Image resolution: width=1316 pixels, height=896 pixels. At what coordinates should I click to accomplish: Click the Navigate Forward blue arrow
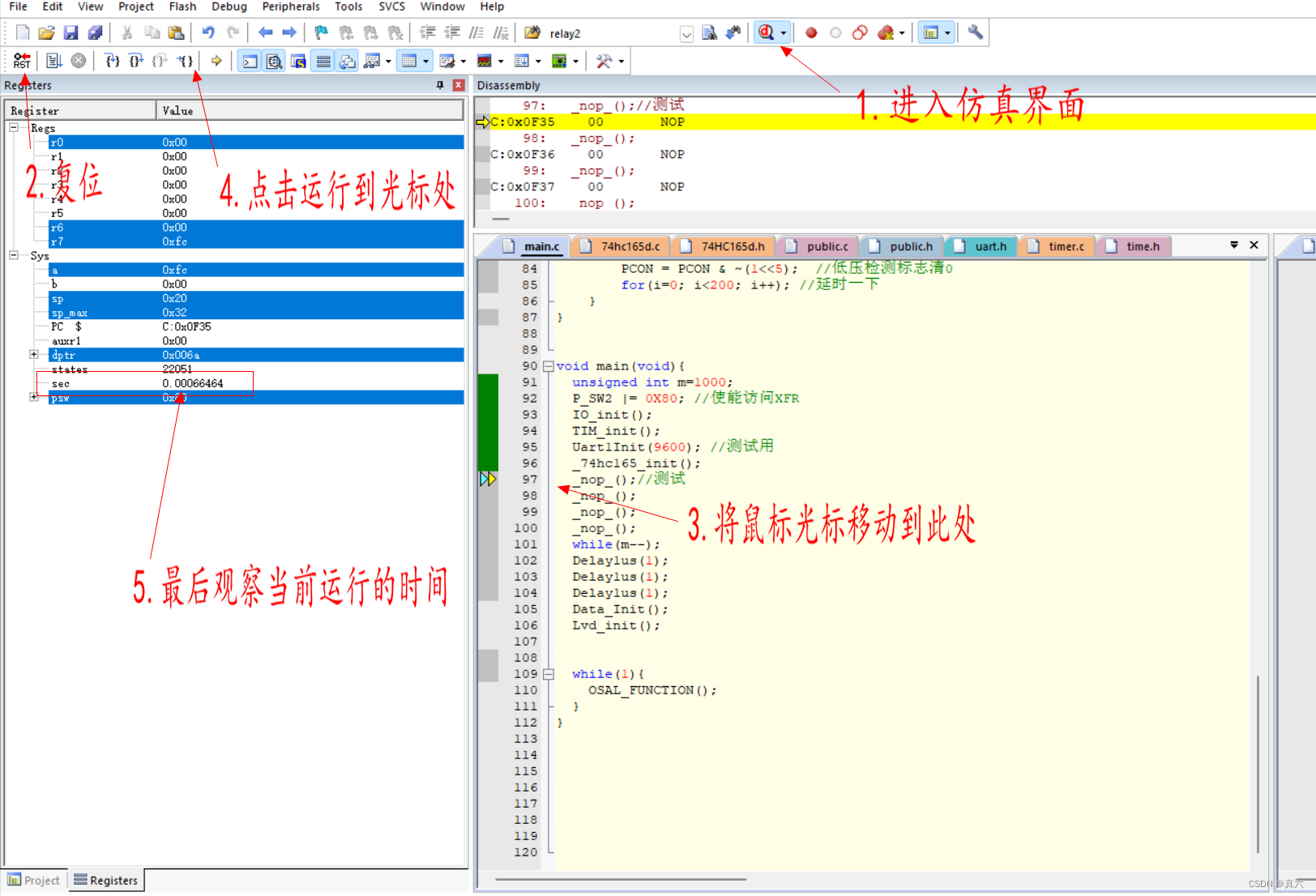tap(289, 32)
